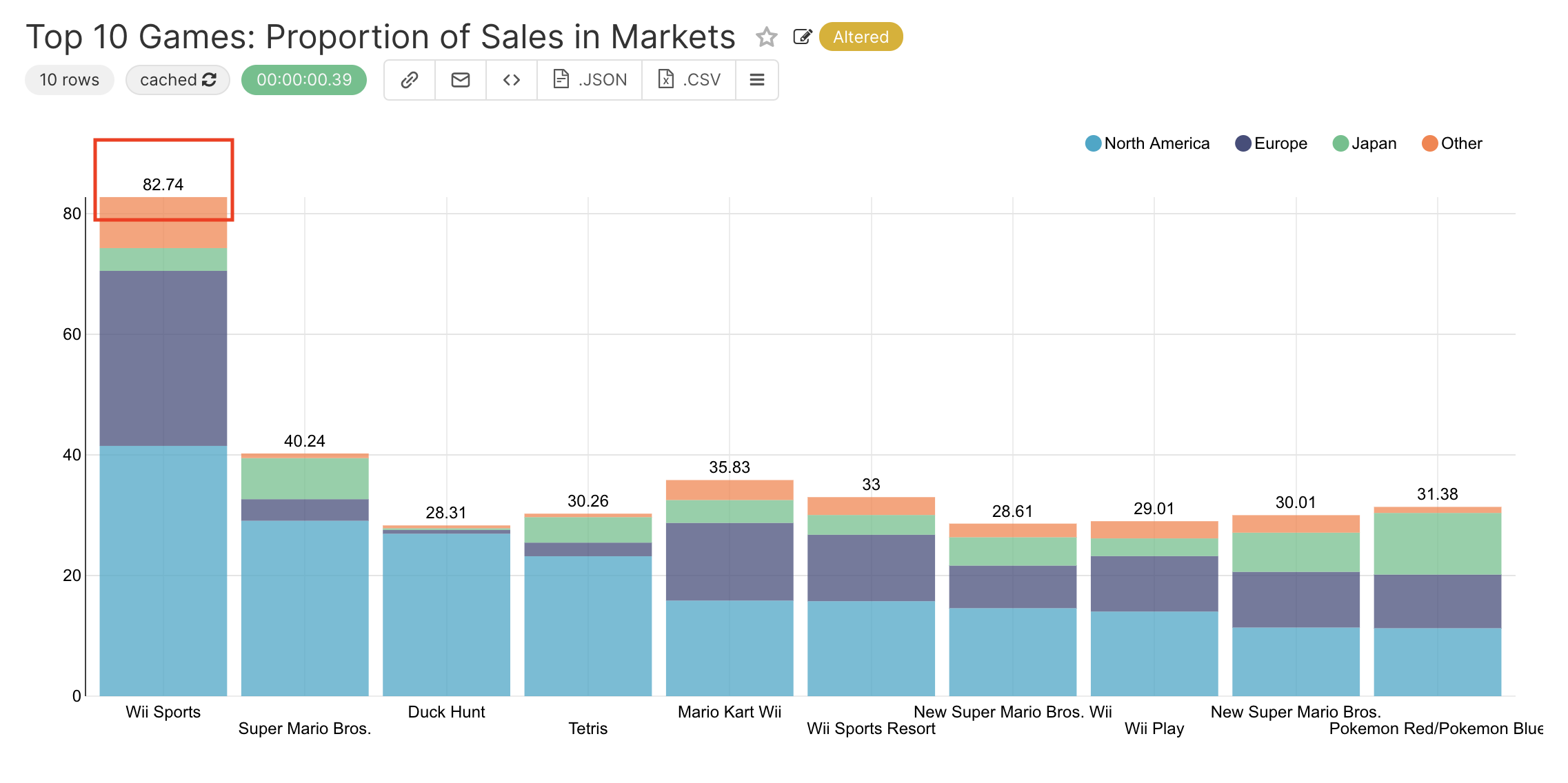
Task: Click Europe segment of Wii Sports bar
Action: (x=163, y=358)
